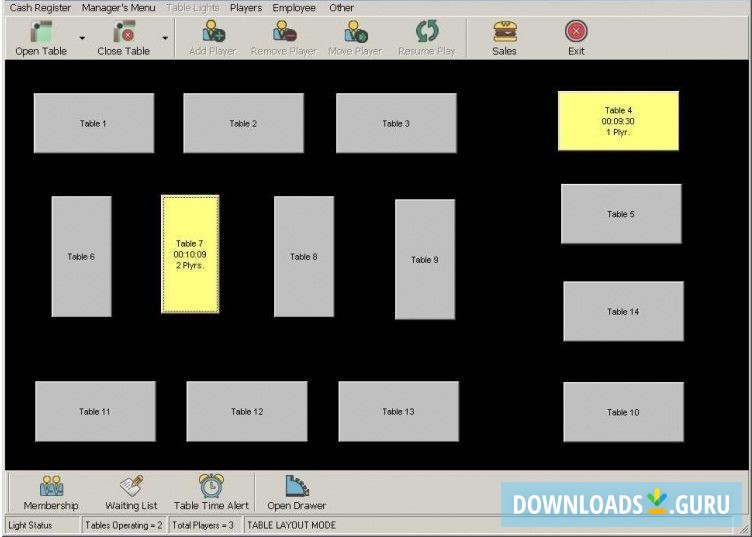Open the Players menu
The image size is (752, 537).
(x=246, y=8)
